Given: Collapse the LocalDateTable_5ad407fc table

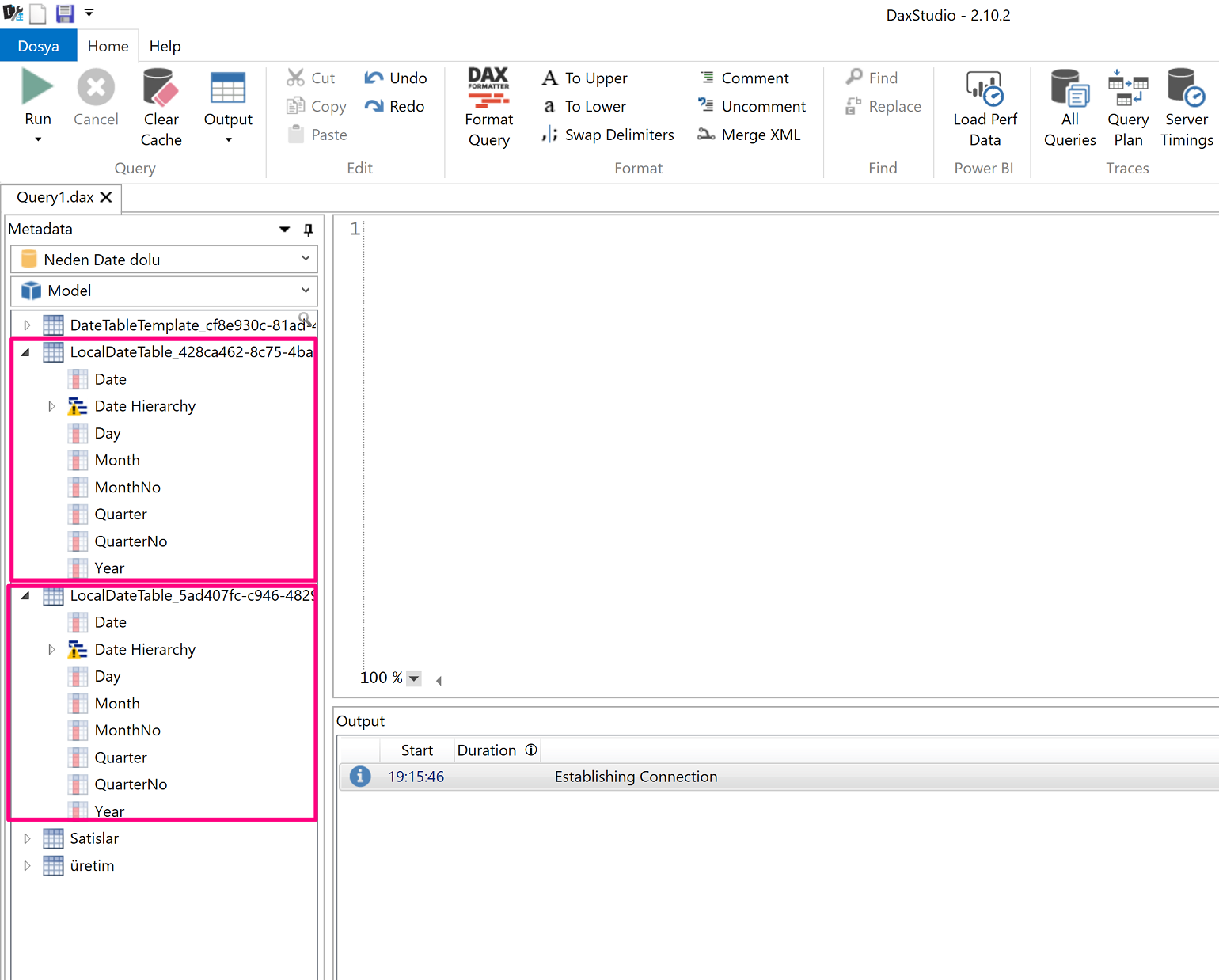Looking at the screenshot, I should point(25,595).
